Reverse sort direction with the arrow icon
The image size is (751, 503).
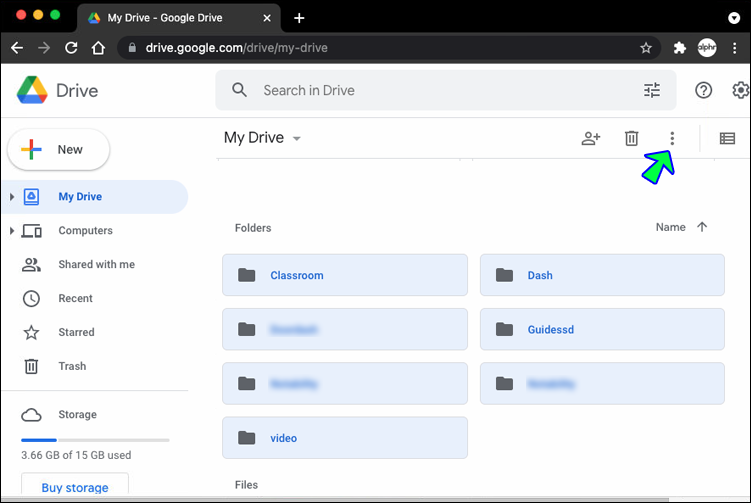tap(702, 227)
